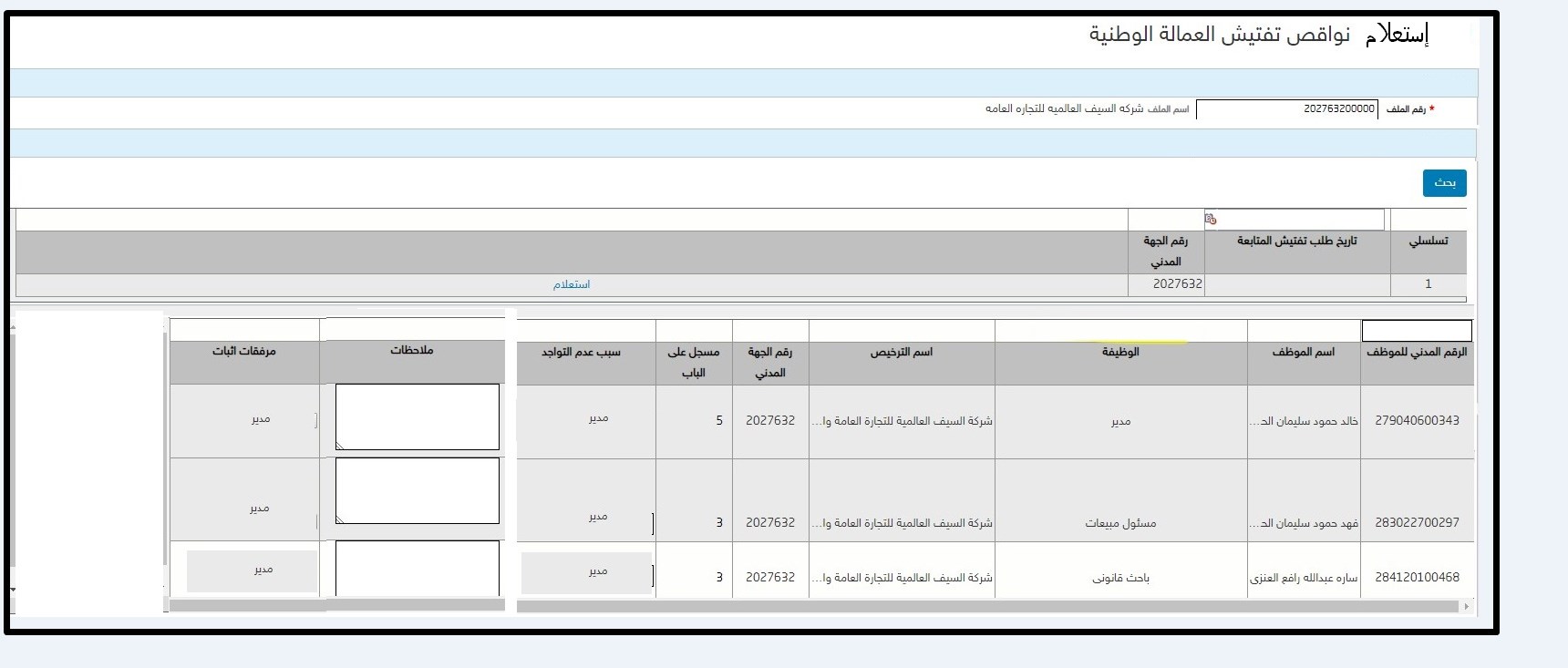This screenshot has width=1568, height=668.
Task: Click رقم الجهة المدني header in upper table
Action: pyautogui.click(x=1165, y=252)
